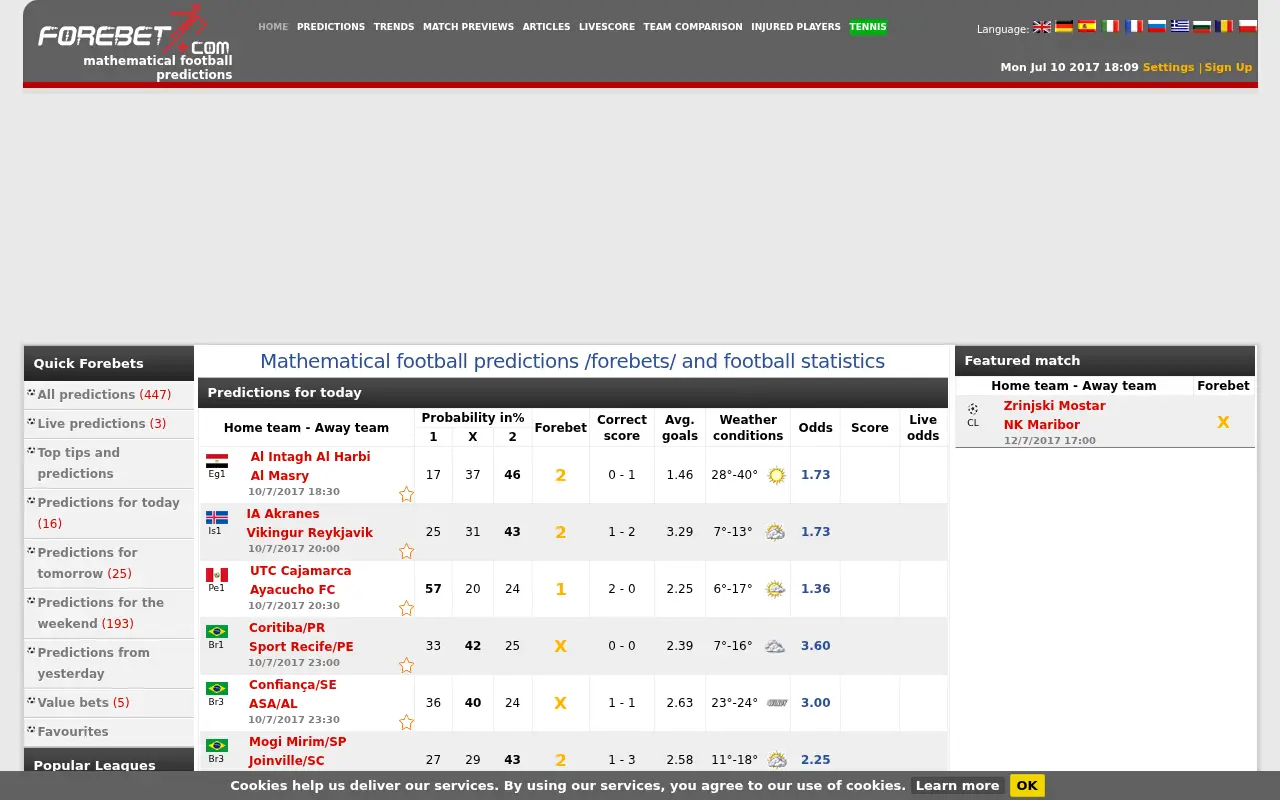Switch language using the German flag
Image resolution: width=1280 pixels, height=800 pixels.
click(1064, 27)
